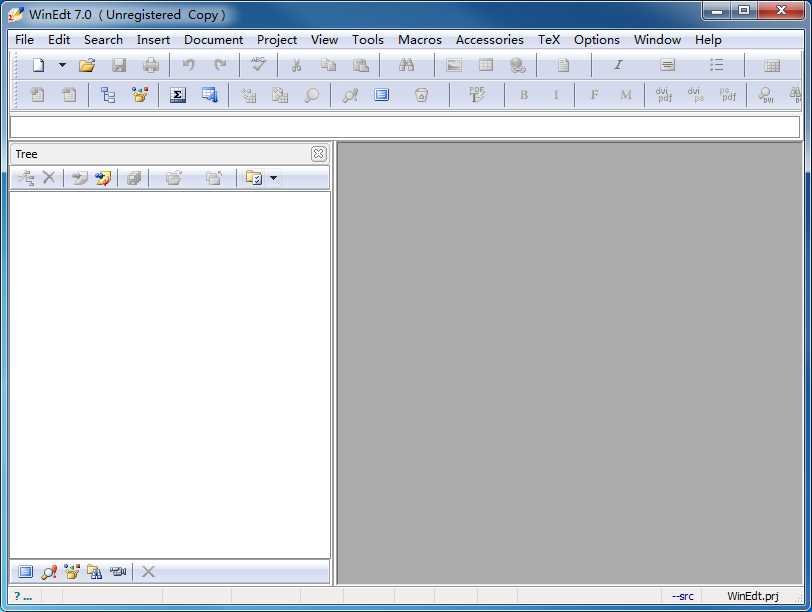This screenshot has height=612, width=812.
Task: Open the TeX menu
Action: coord(549,40)
